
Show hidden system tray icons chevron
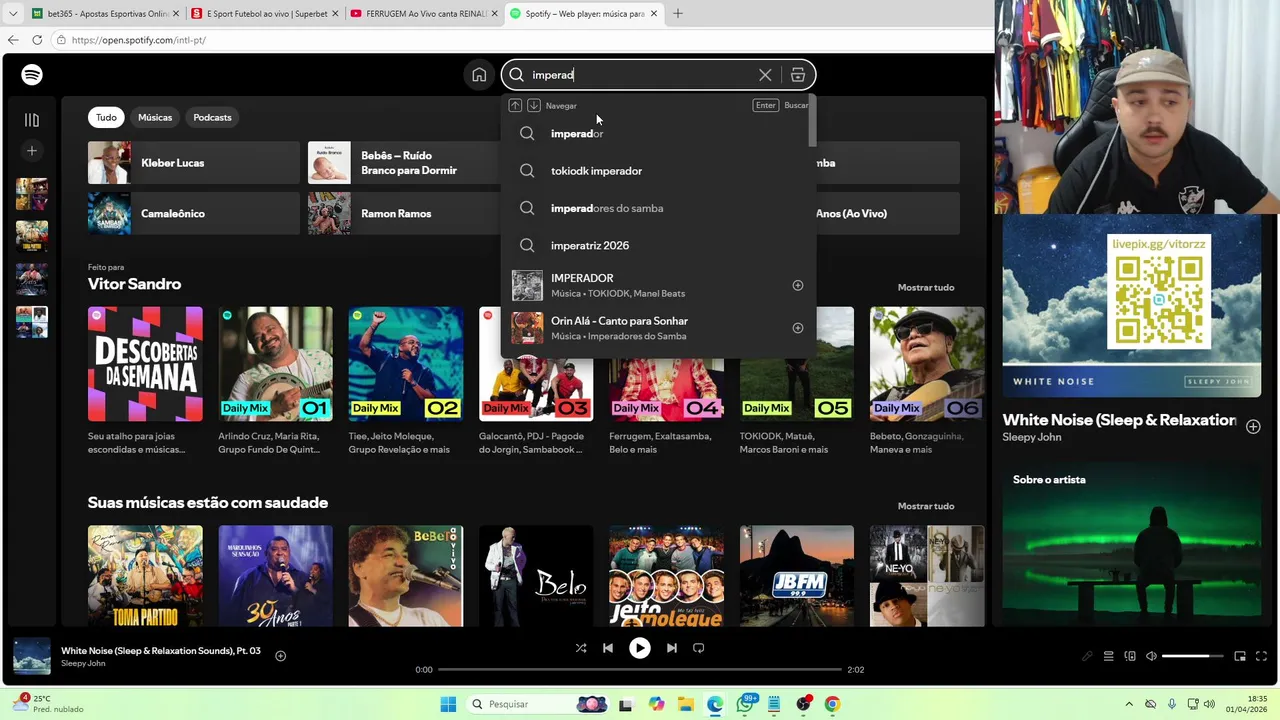coord(1129,704)
